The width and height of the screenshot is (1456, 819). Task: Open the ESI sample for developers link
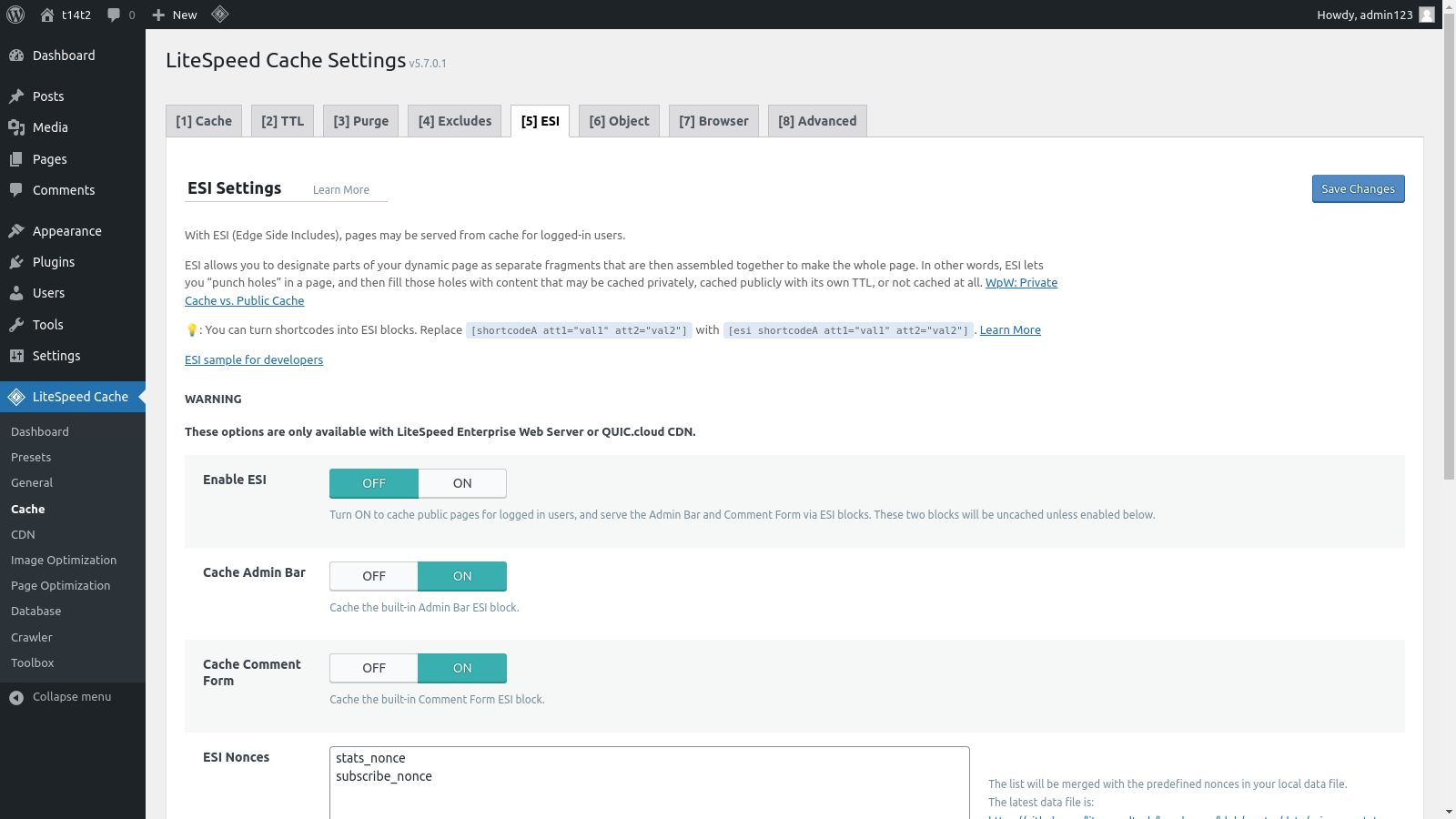coord(254,359)
